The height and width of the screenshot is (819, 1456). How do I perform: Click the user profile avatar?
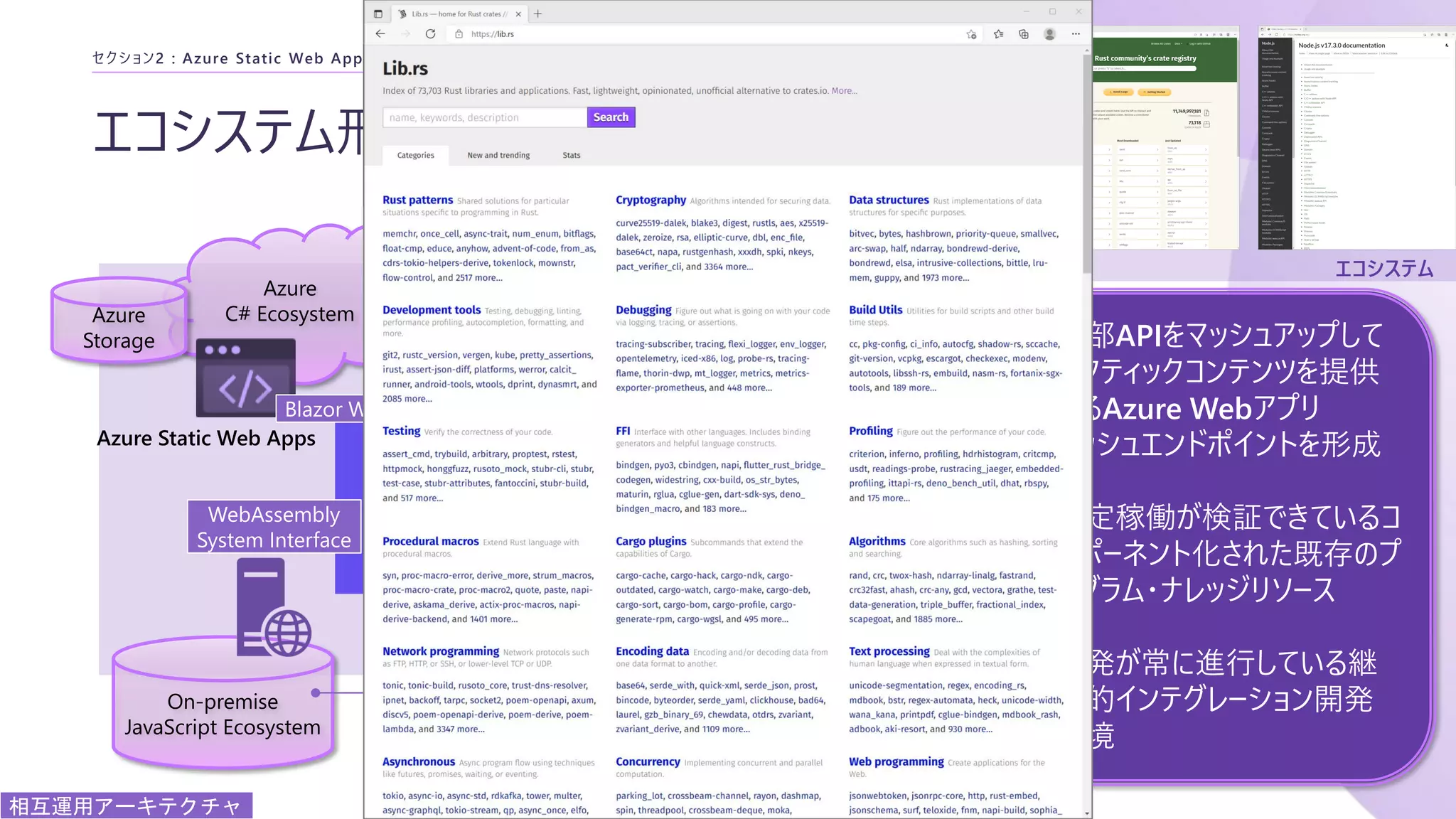pyautogui.click(x=1049, y=33)
